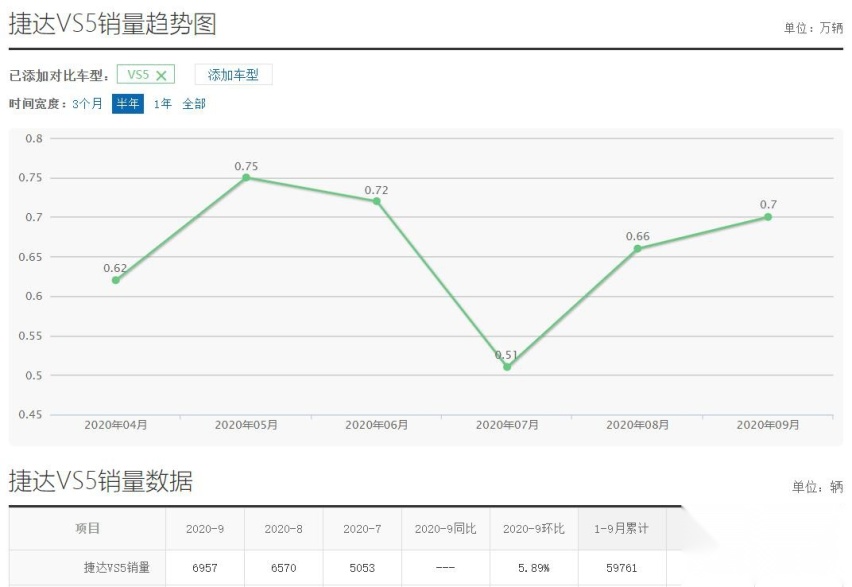Click the 6957 sales cell
The image size is (852, 587).
pos(205,569)
